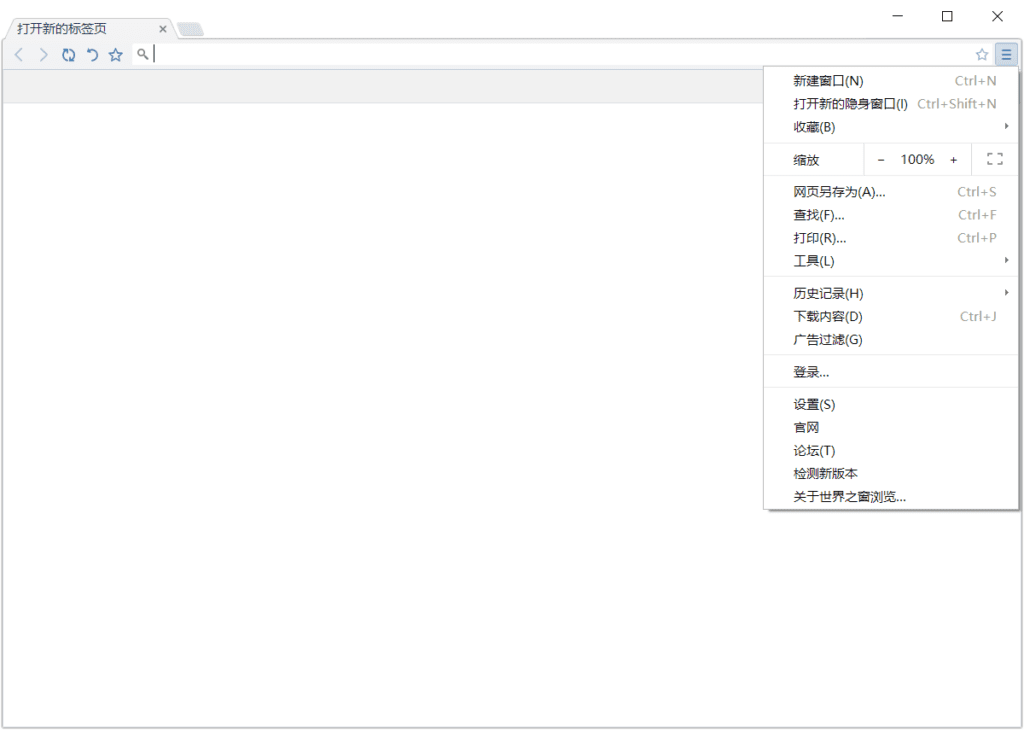
Task: Click the 100% zoom value
Action: pyautogui.click(x=918, y=159)
